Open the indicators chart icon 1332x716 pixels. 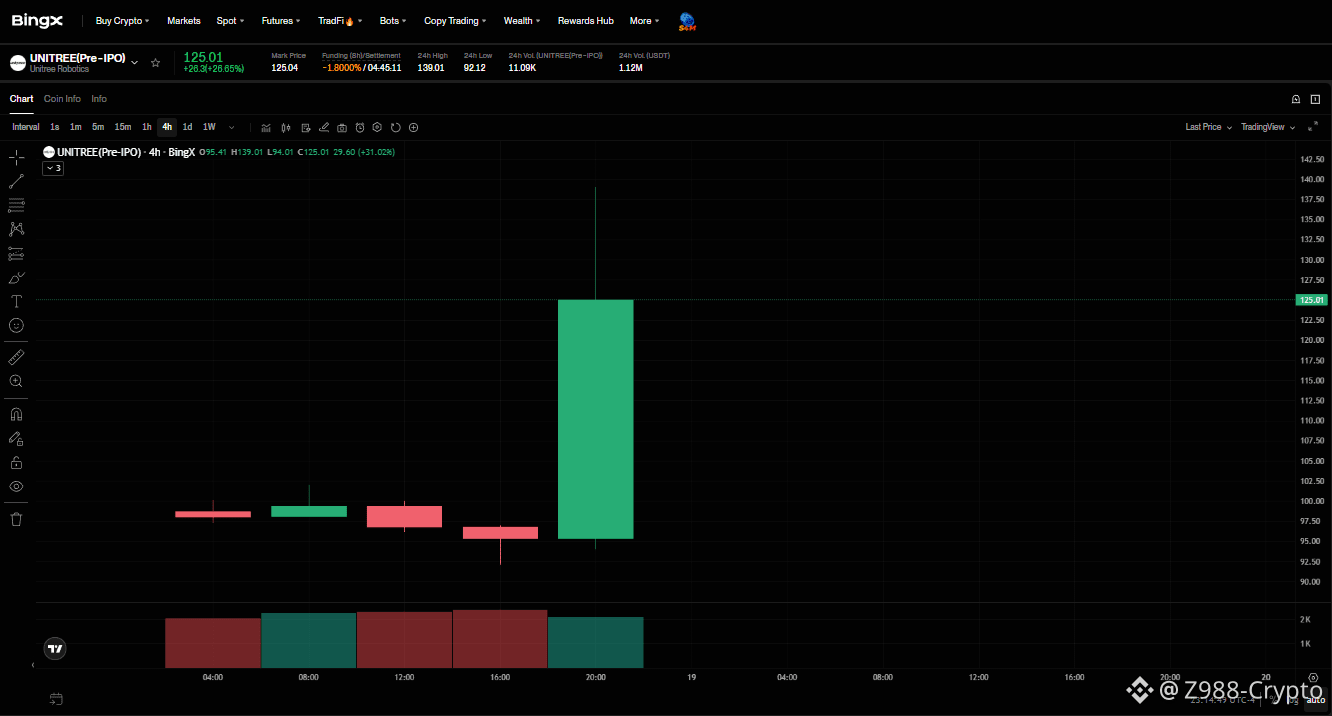tap(266, 127)
